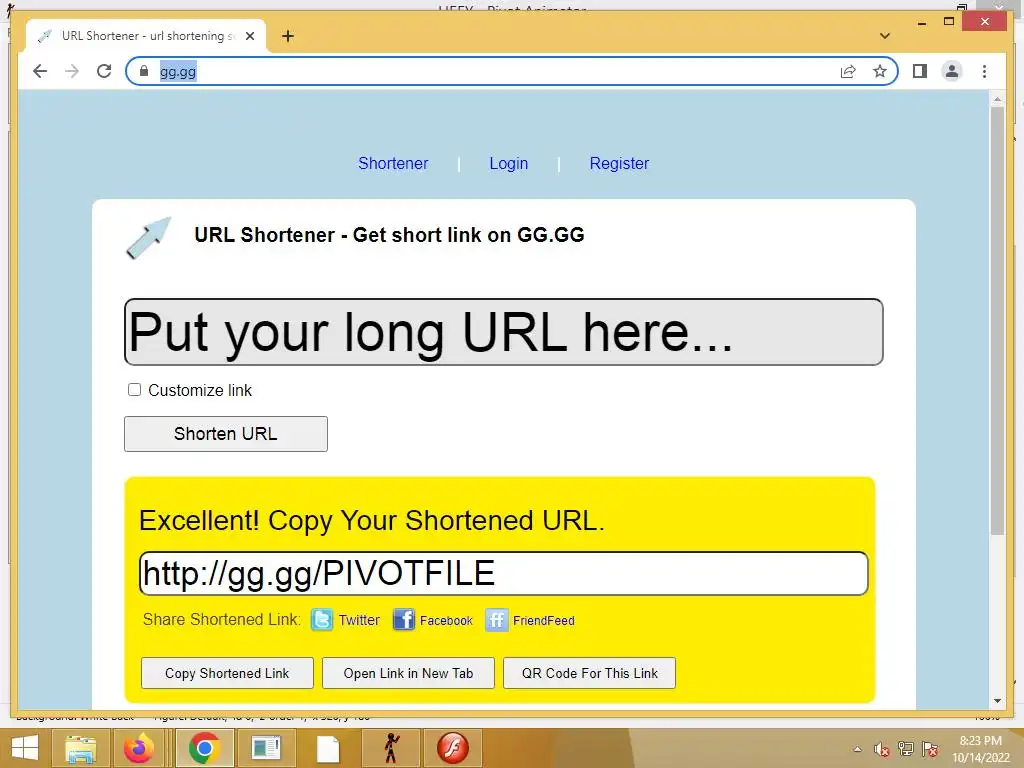
Task: Open a new browser tab
Action: pyautogui.click(x=288, y=36)
